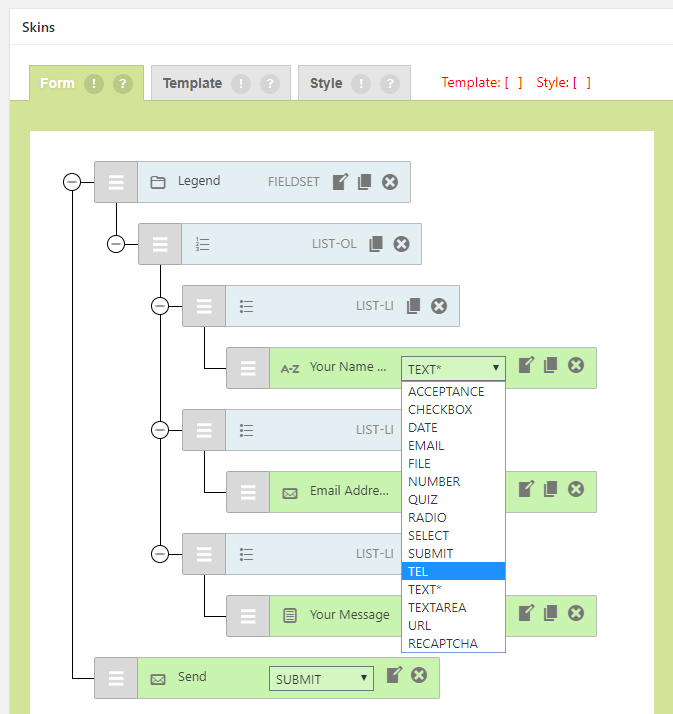Viewport: 673px width, 714px height.
Task: Duplicate the LIST-OL row
Action: [376, 244]
